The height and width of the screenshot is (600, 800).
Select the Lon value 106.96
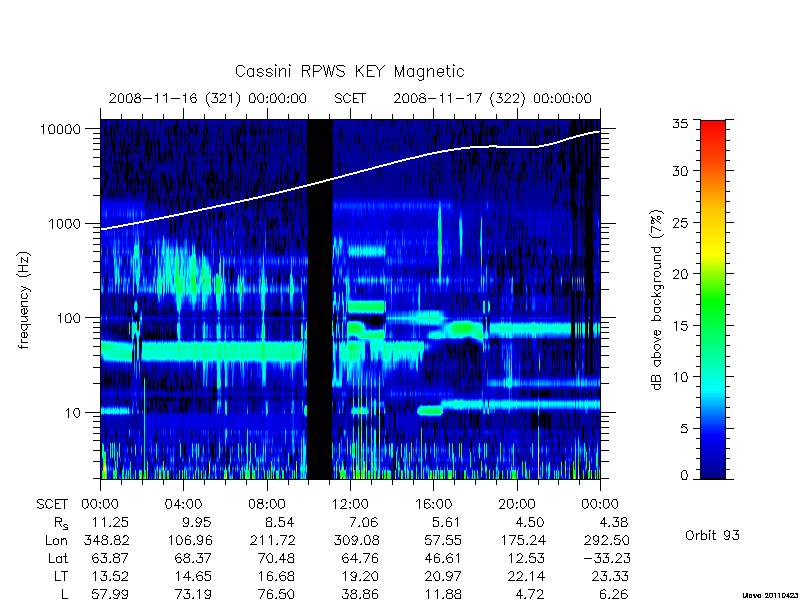point(190,540)
